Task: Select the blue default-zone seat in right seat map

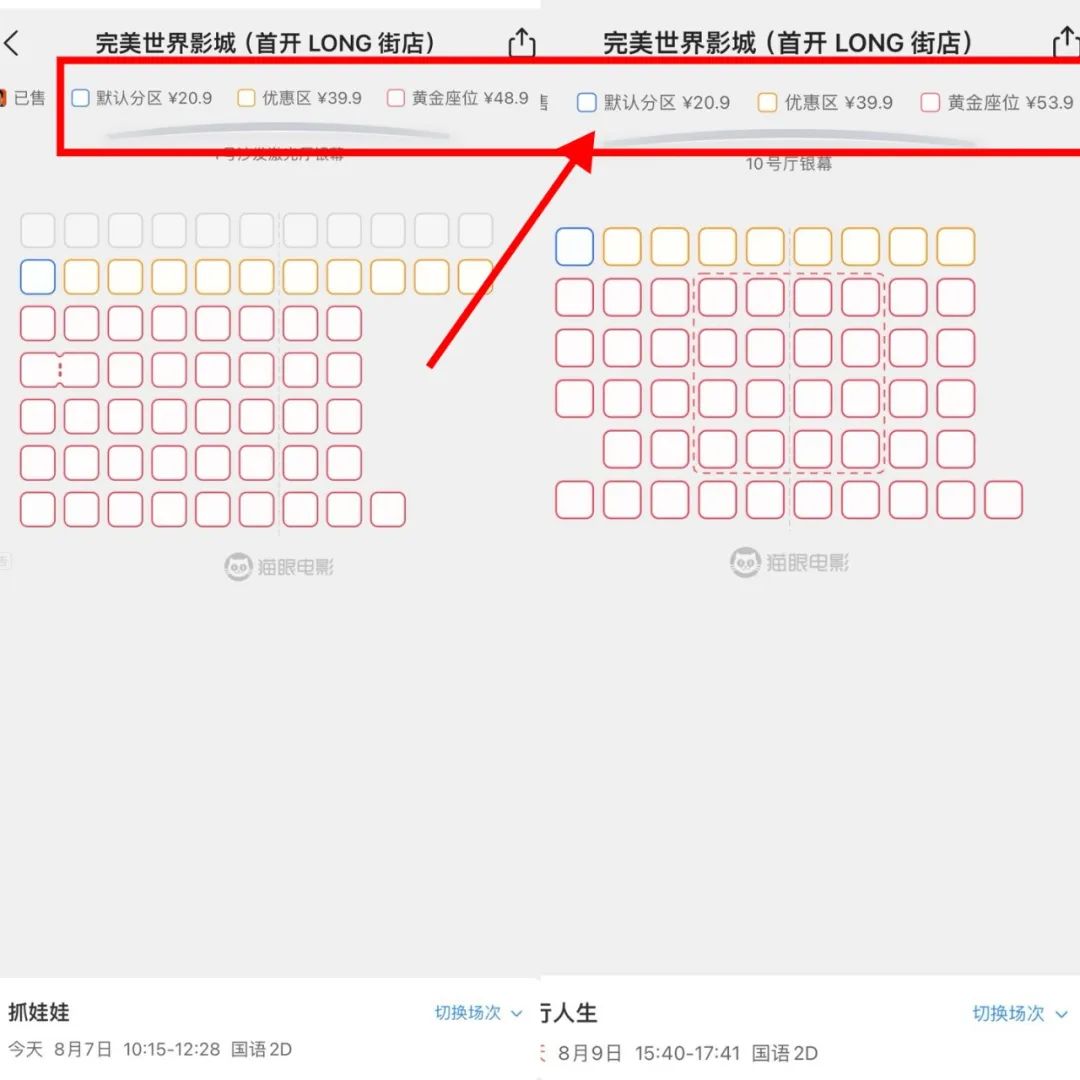Action: click(574, 247)
